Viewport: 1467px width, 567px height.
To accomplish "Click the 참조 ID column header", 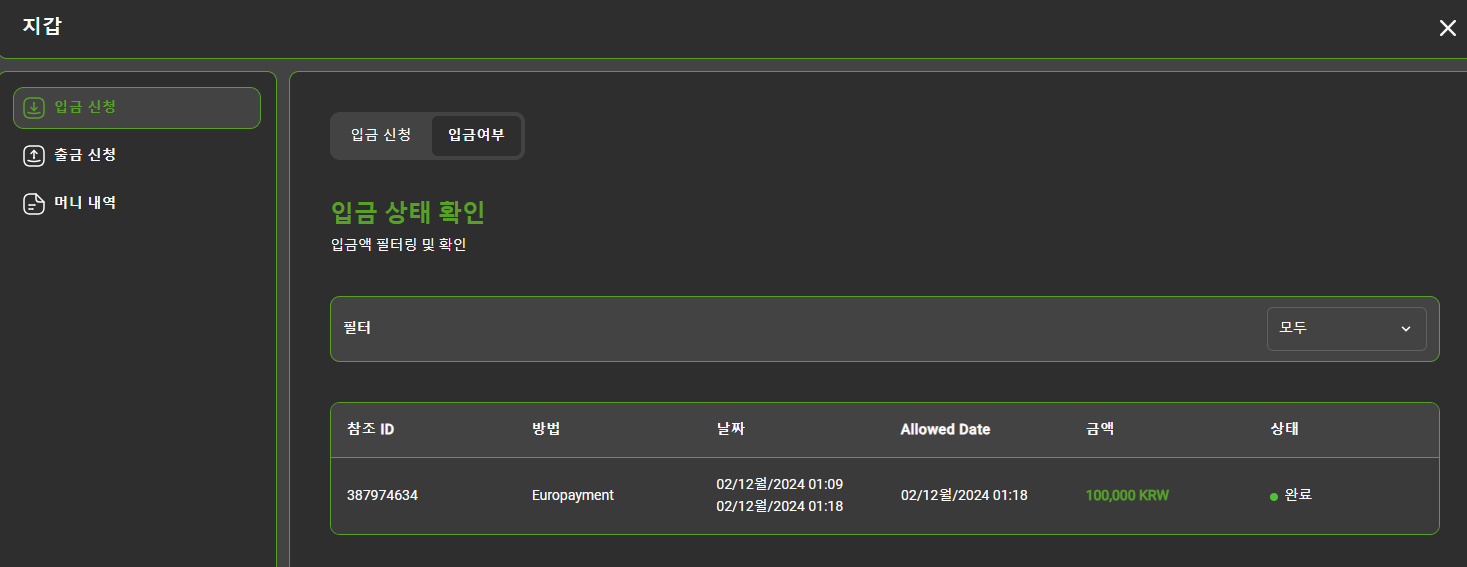I will (x=370, y=429).
